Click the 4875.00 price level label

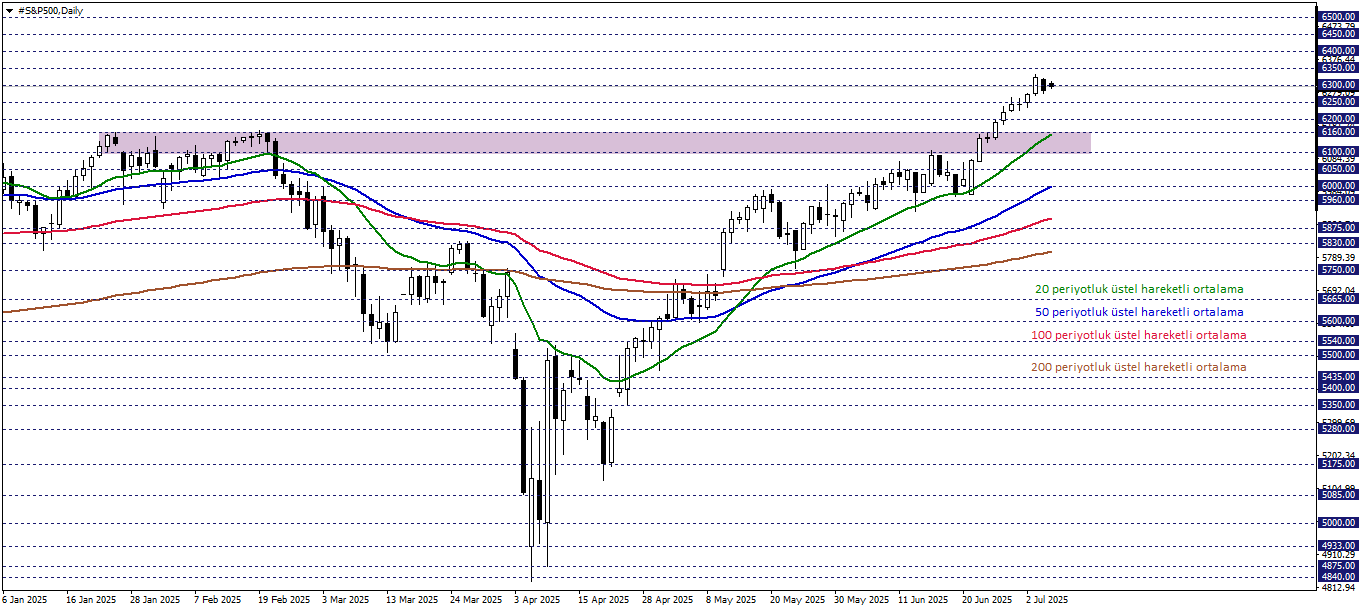click(1337, 566)
